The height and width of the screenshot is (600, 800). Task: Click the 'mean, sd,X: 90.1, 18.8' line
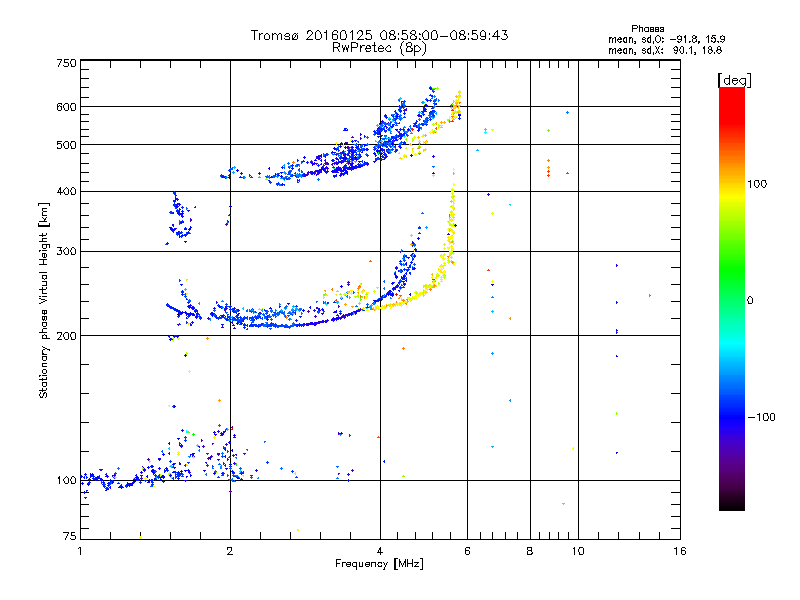pos(665,50)
